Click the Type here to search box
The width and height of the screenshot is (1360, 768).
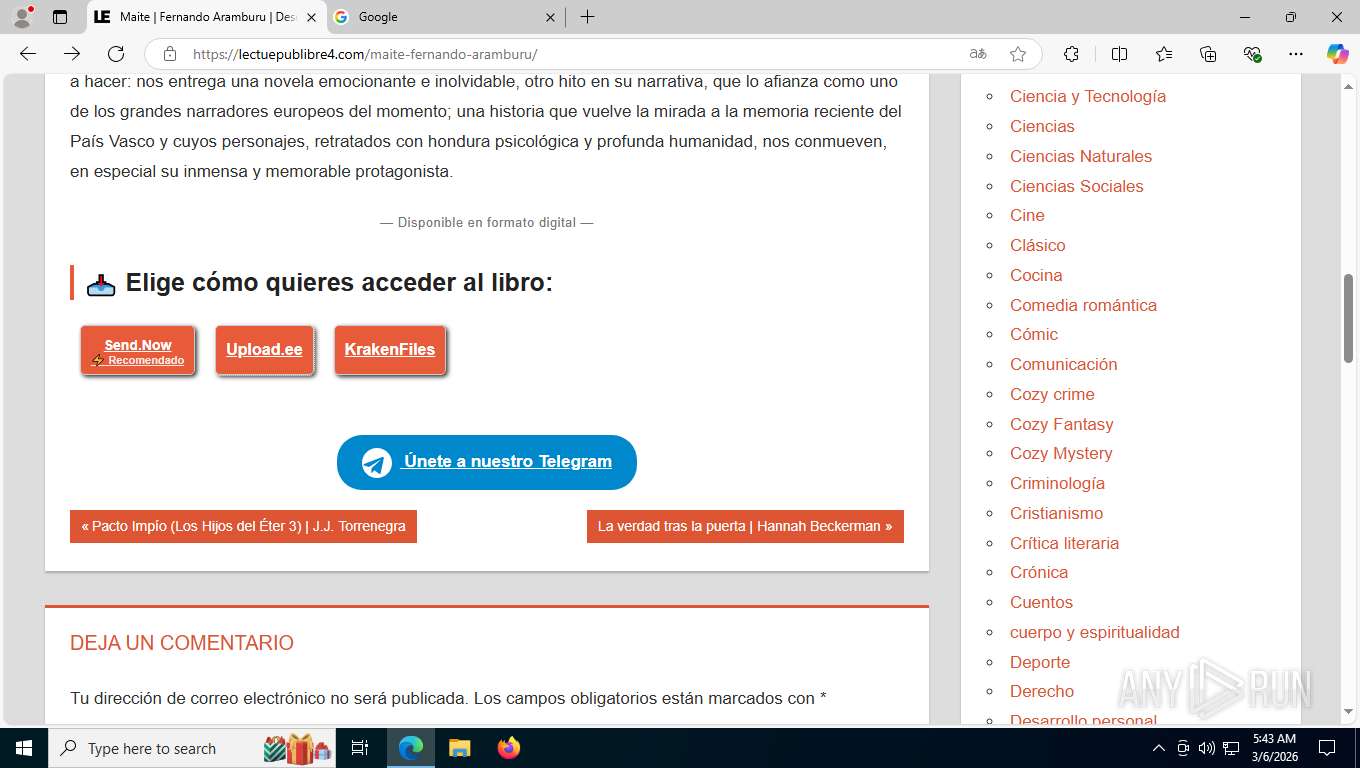(x=192, y=748)
